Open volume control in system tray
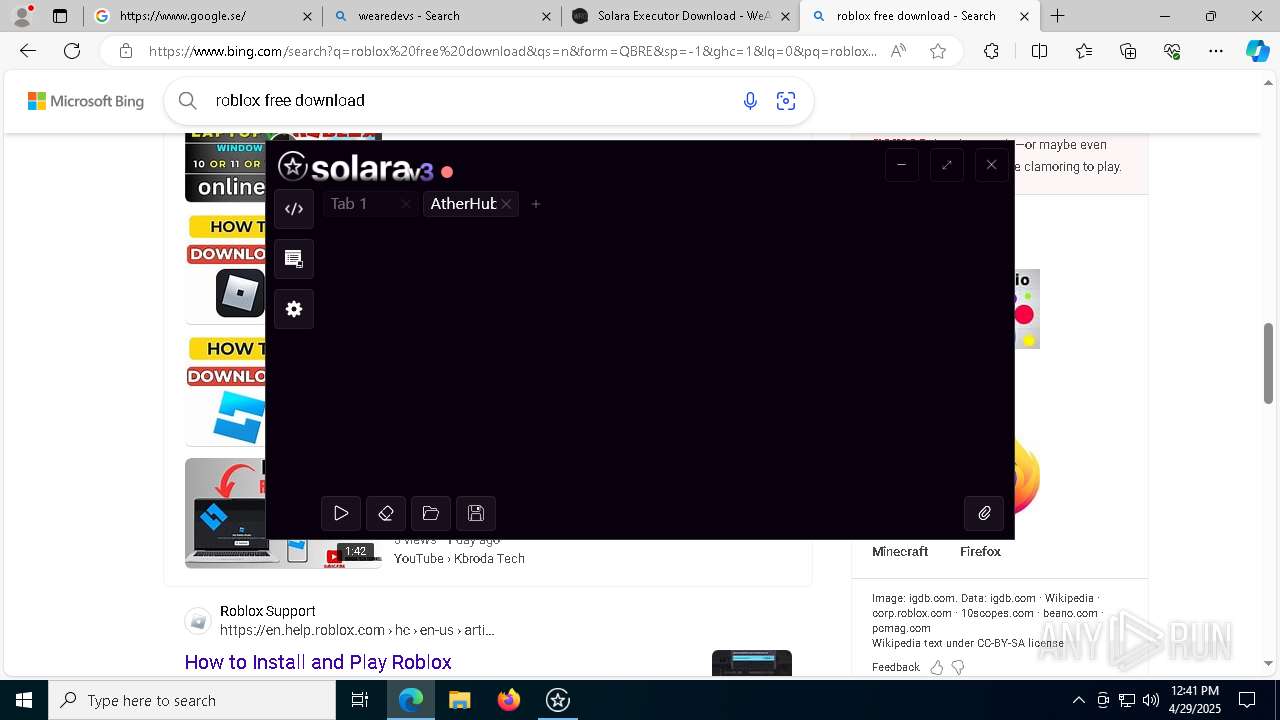Image resolution: width=1280 pixels, height=720 pixels. (1151, 700)
